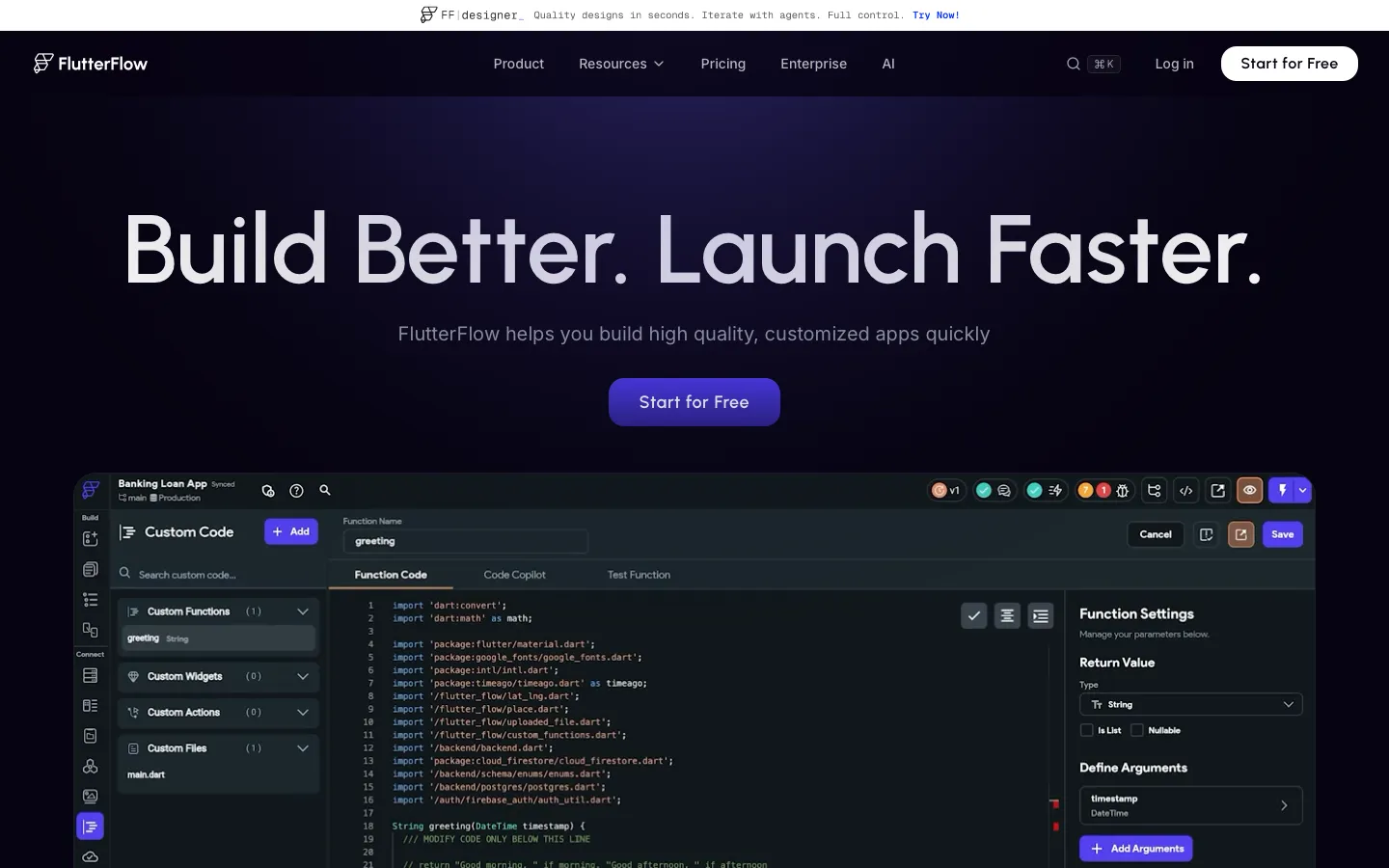Open the Pages icon in the Build sidebar
This screenshot has height=868, width=1389.
pos(91,569)
